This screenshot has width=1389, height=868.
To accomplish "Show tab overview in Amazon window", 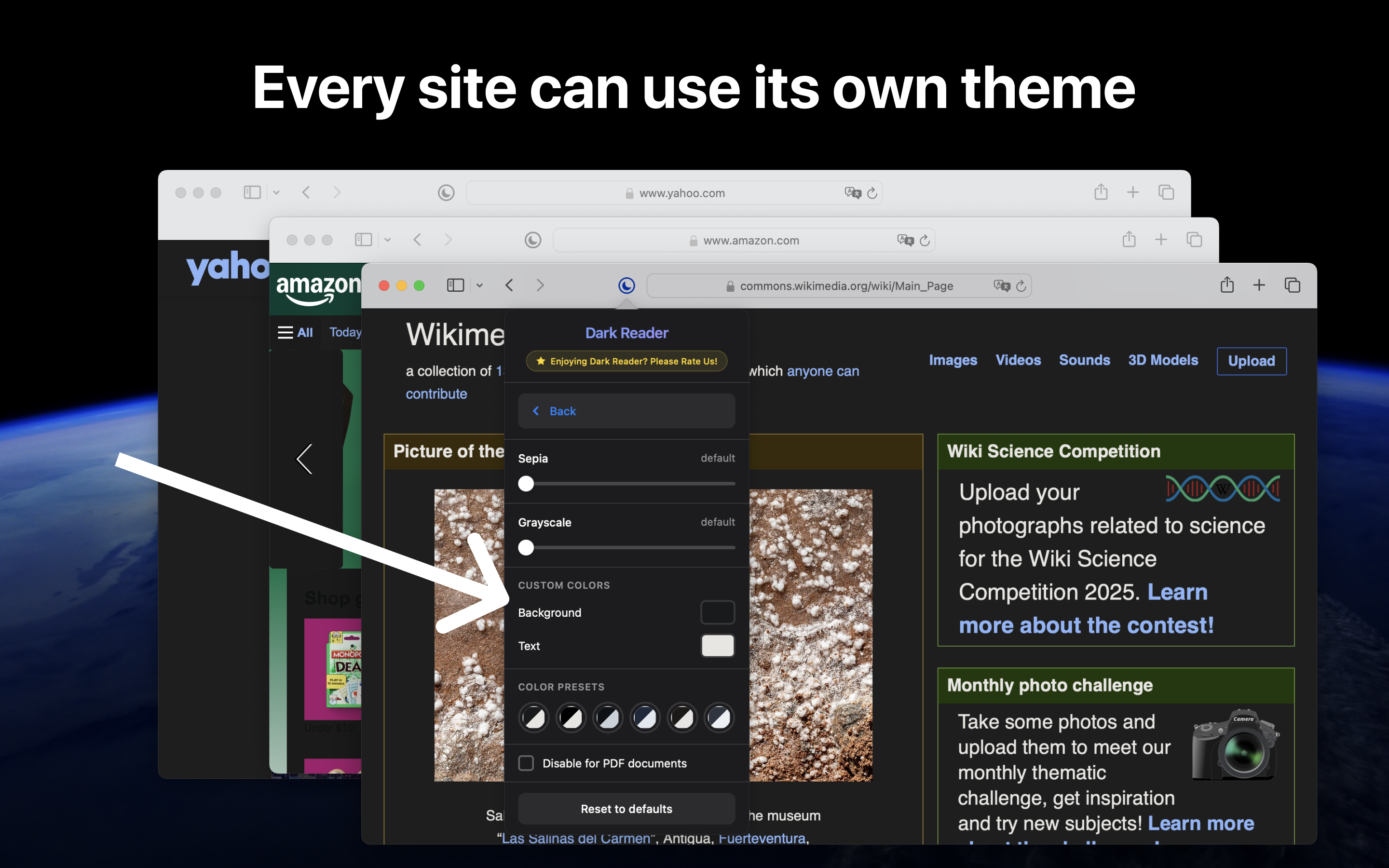I will click(1194, 240).
